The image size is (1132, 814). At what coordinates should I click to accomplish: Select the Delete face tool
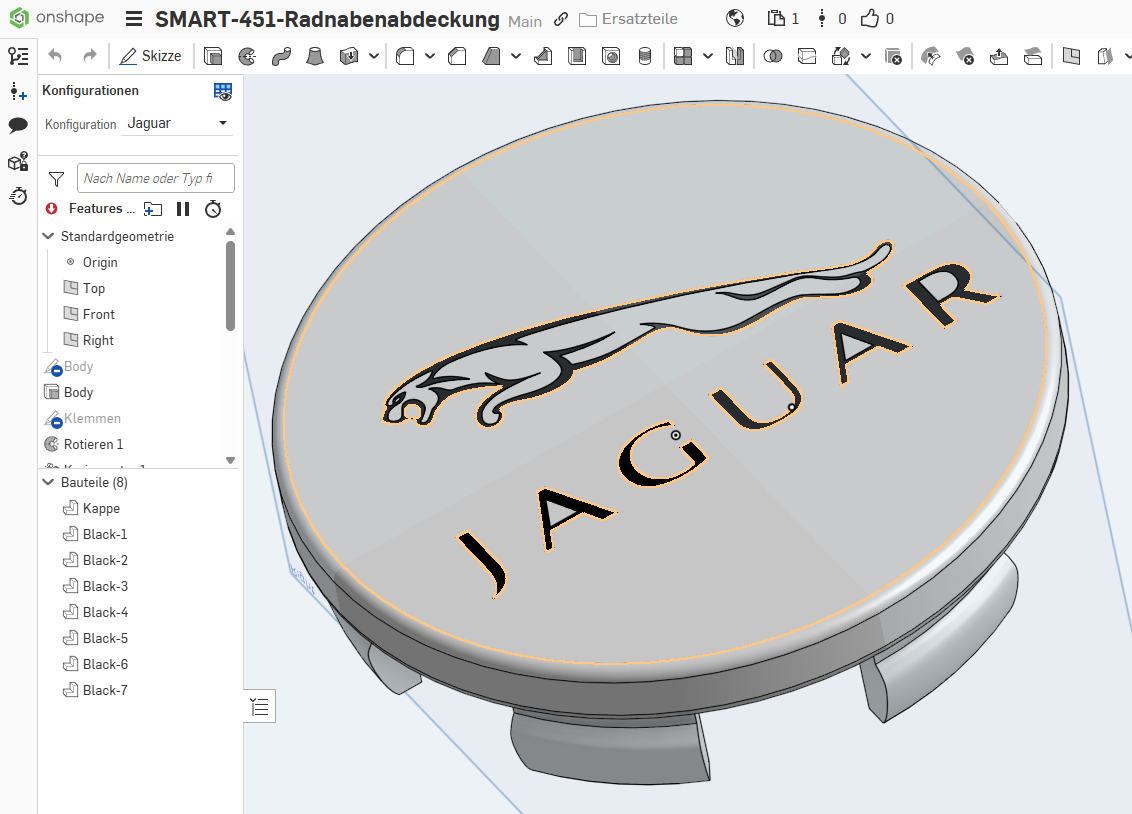tap(965, 56)
